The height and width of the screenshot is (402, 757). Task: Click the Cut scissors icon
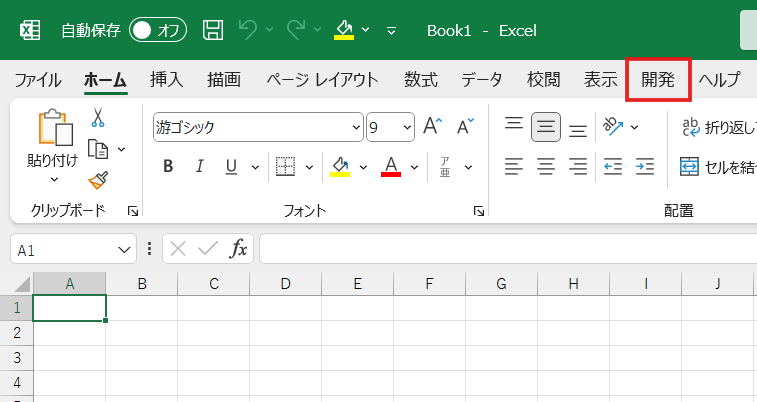coord(98,118)
